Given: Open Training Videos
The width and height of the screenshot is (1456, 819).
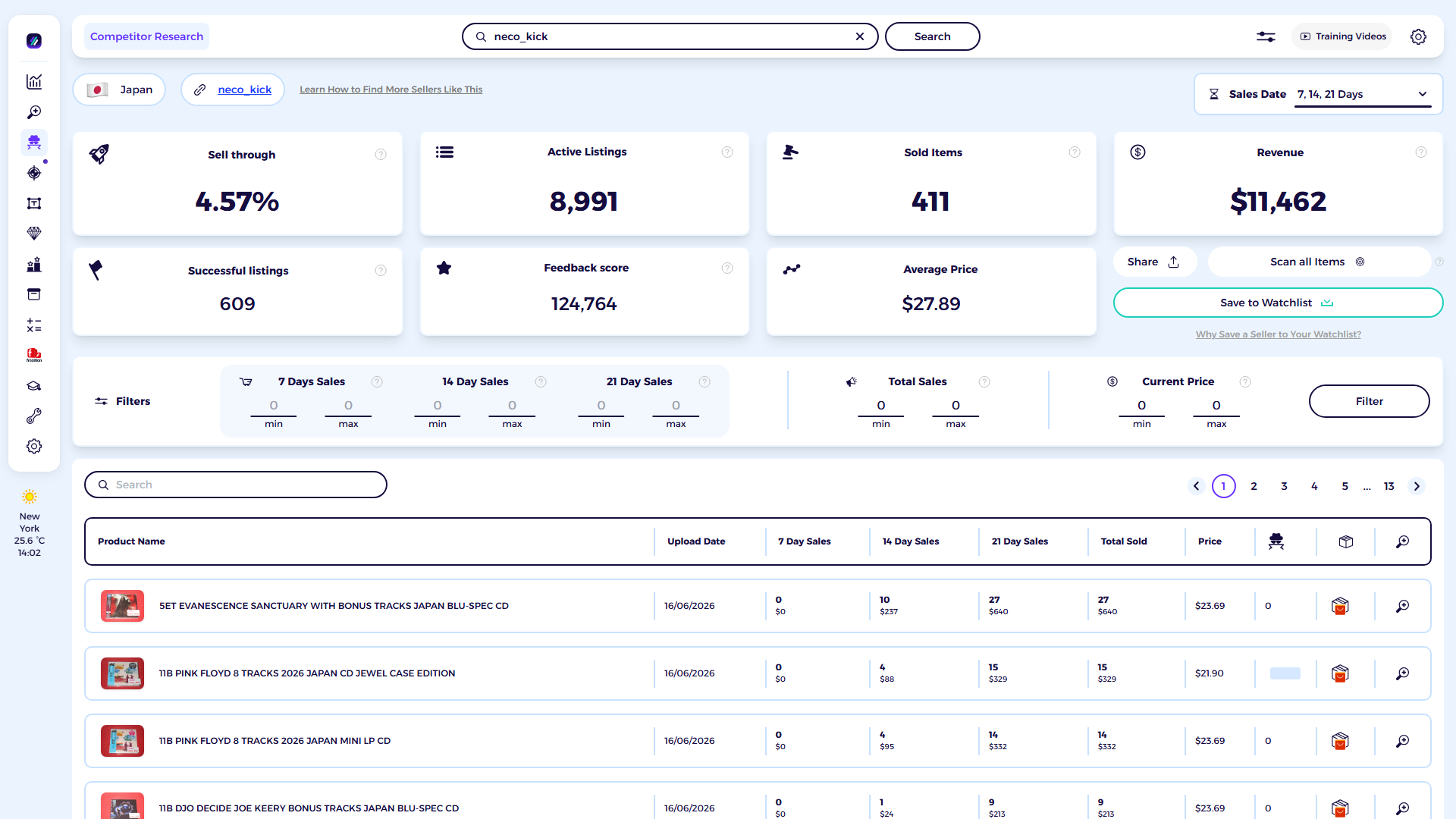Looking at the screenshot, I should [1343, 36].
